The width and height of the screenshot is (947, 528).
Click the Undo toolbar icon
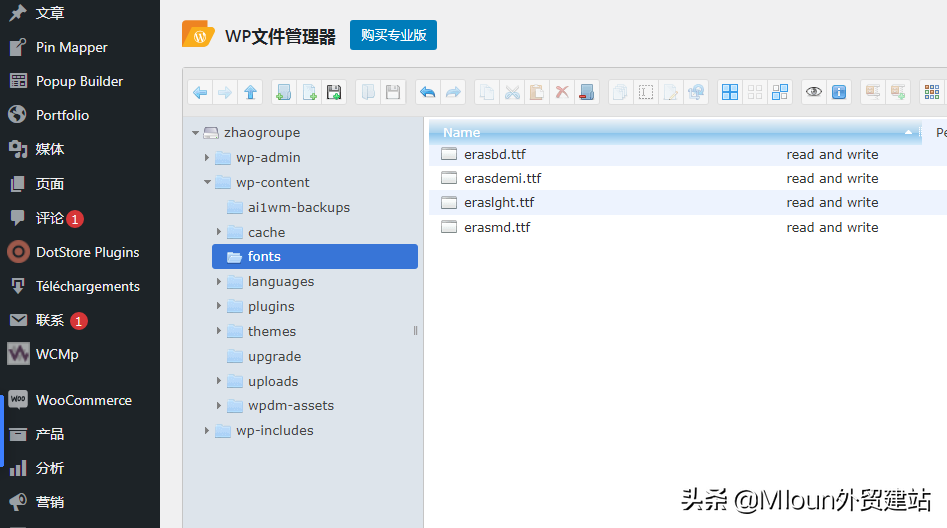coord(428,92)
